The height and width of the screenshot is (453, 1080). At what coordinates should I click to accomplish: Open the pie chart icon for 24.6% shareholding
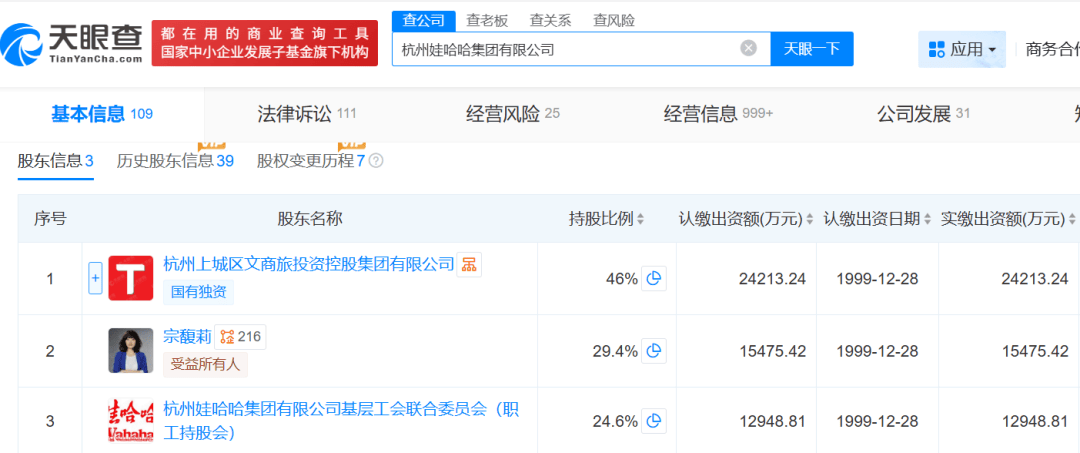coord(654,421)
